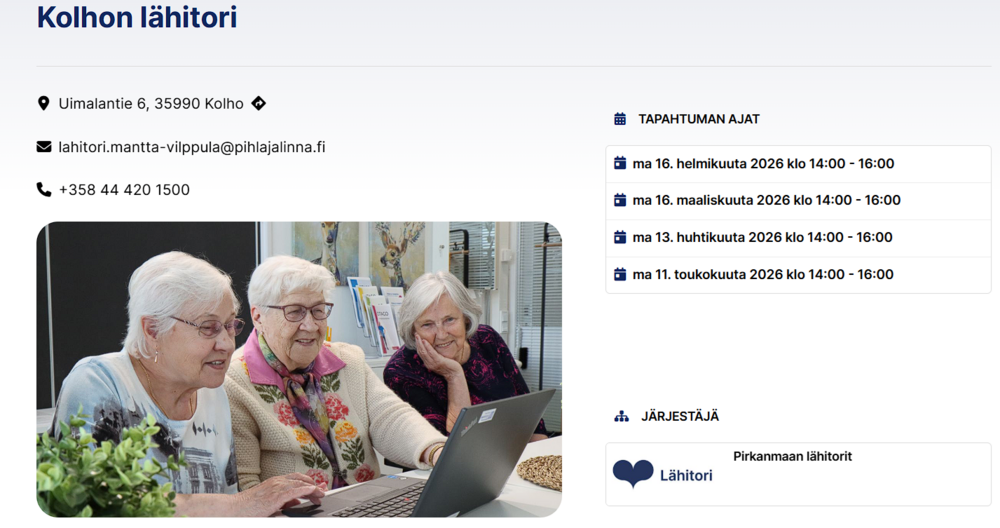Click the organizer hierarchy icon by Järjestäjä
Screen dimensions: 1000x528
[621, 416]
